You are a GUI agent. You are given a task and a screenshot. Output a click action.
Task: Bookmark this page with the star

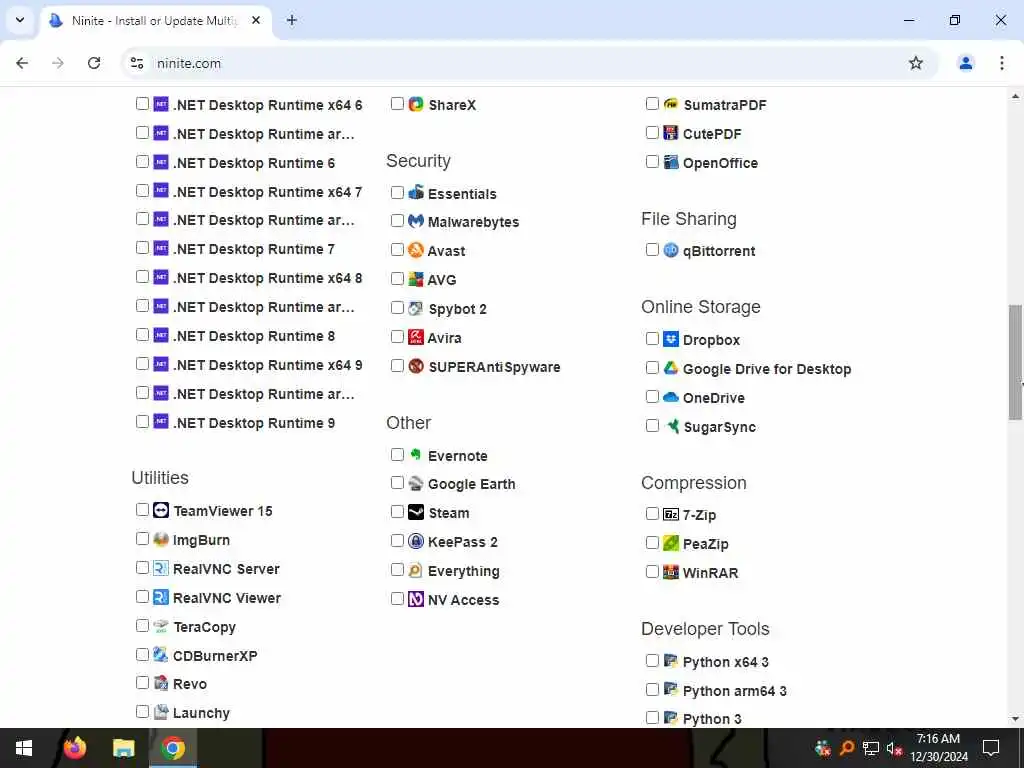point(916,63)
